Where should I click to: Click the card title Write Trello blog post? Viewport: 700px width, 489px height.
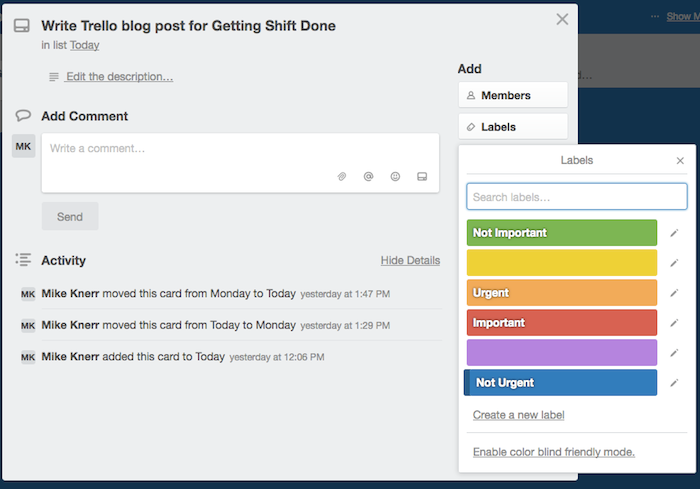point(188,26)
